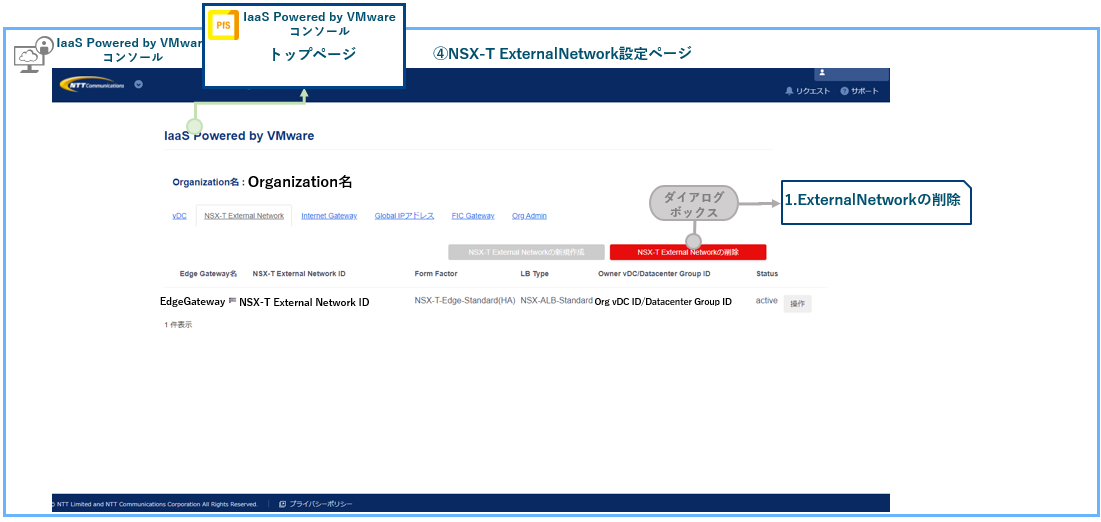Select the EdgeGateway name cell
This screenshot has height=522, width=1101.
192,301
